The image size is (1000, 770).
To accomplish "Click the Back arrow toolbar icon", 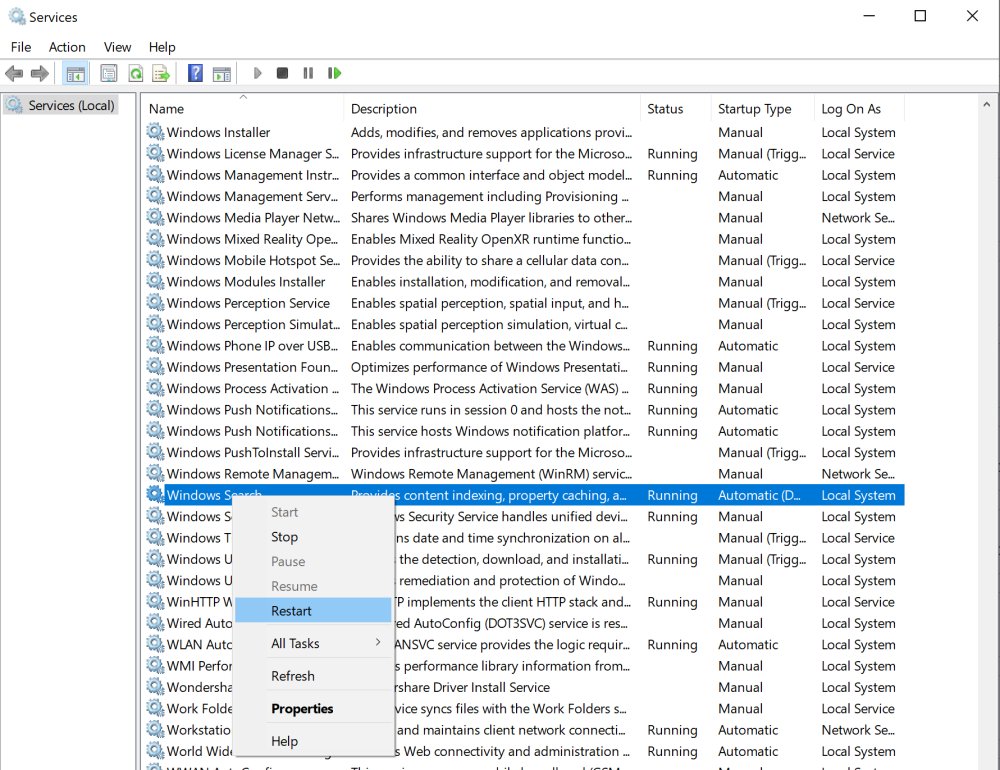I will [x=13, y=73].
